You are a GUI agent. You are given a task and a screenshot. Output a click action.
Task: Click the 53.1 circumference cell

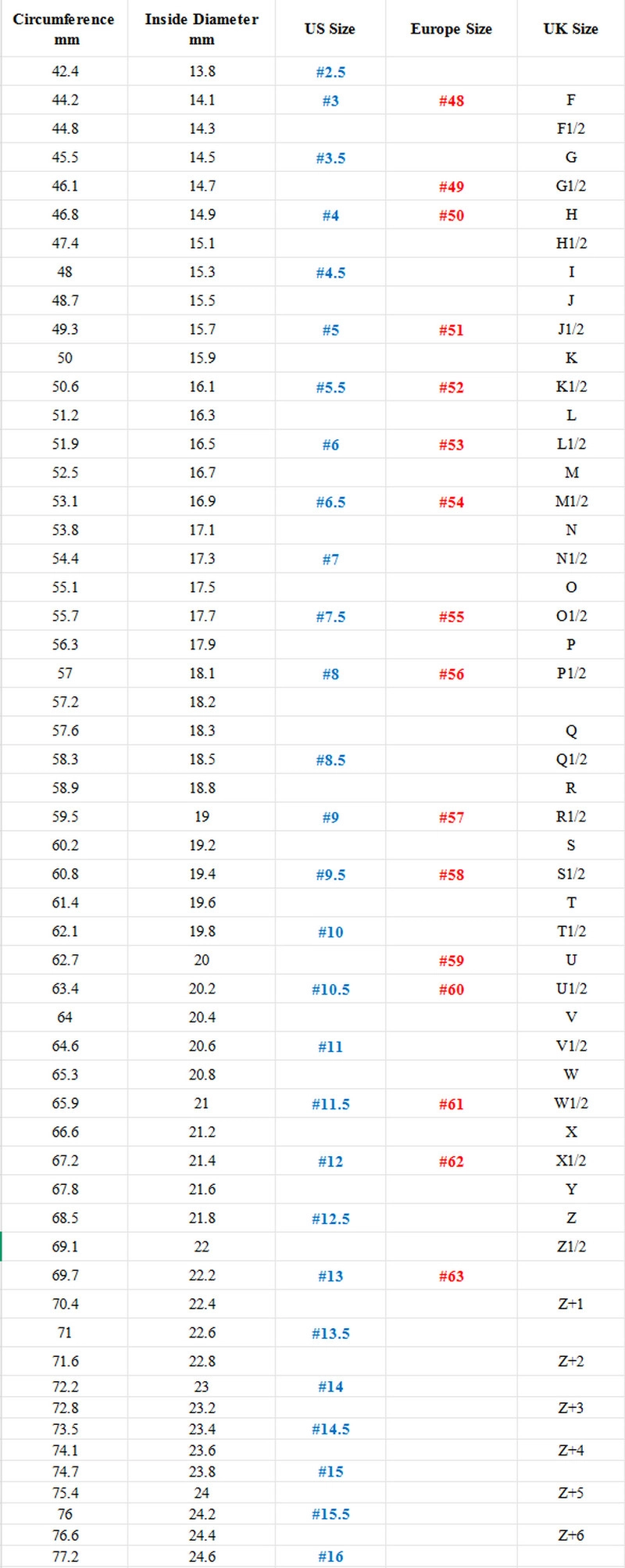[x=65, y=502]
